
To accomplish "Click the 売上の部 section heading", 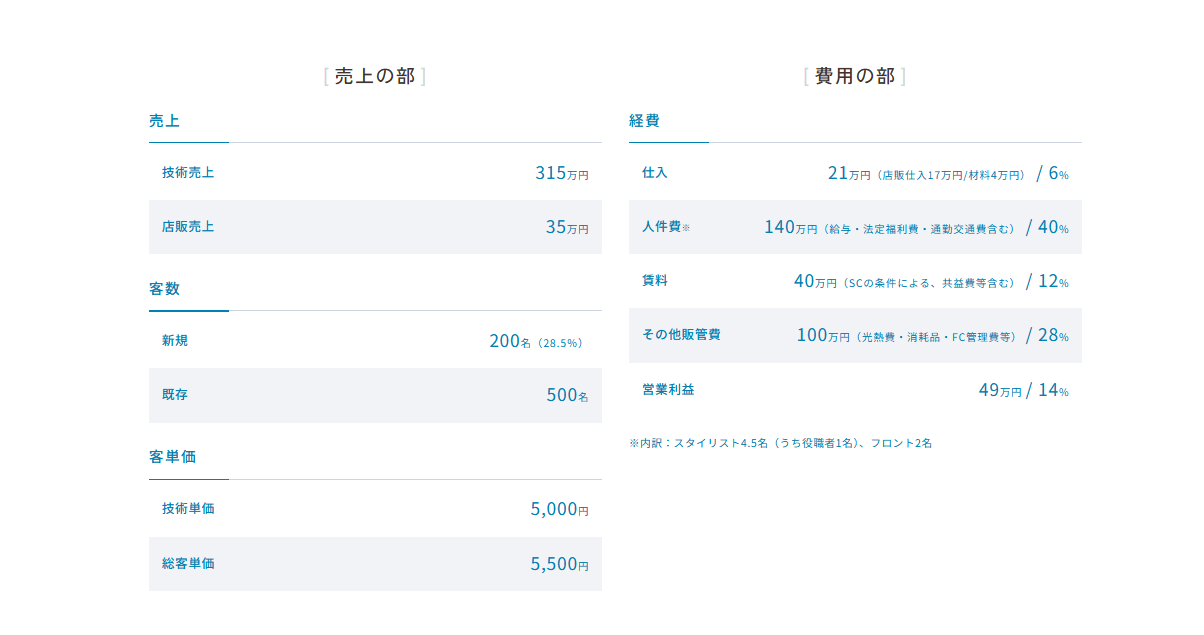I will [375, 77].
